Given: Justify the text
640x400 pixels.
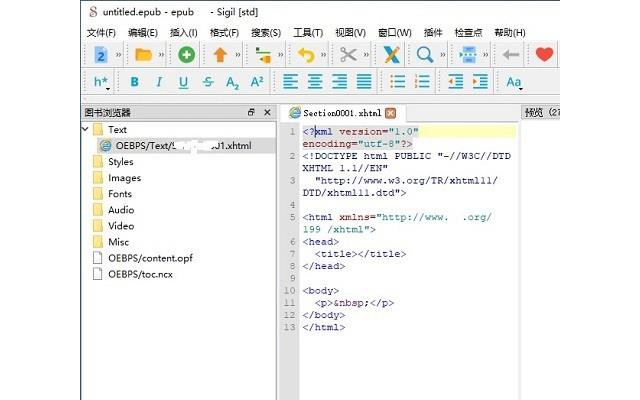Looking at the screenshot, I should point(364,82).
